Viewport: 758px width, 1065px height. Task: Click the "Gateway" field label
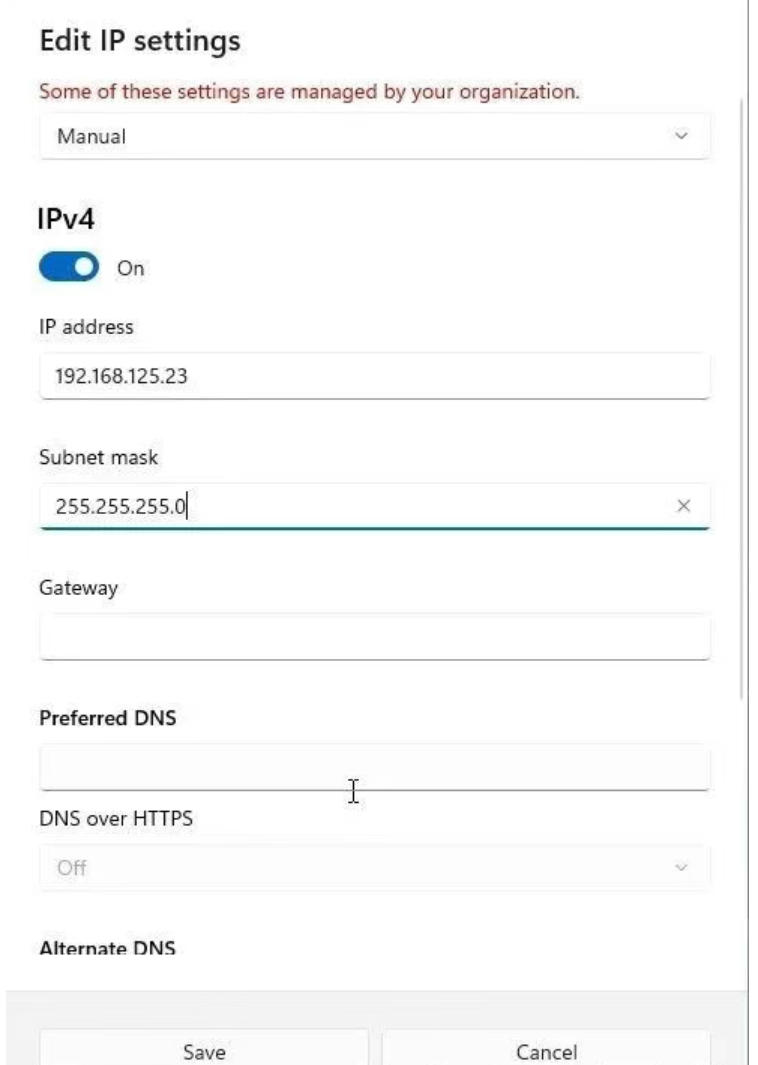[78, 588]
